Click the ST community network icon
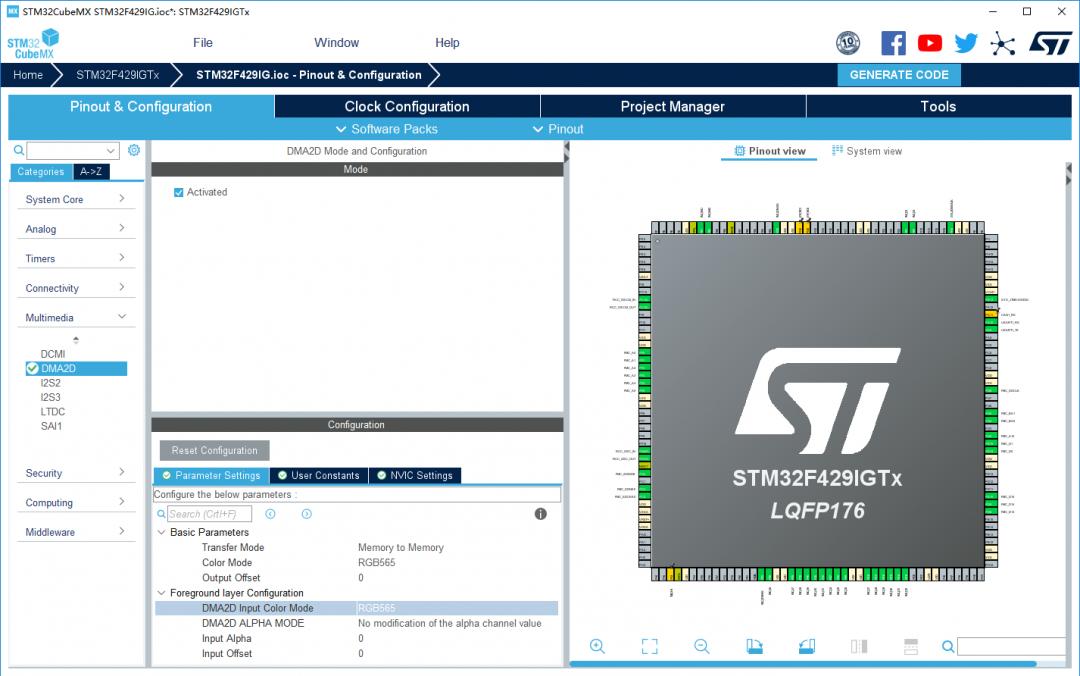 (1003, 43)
